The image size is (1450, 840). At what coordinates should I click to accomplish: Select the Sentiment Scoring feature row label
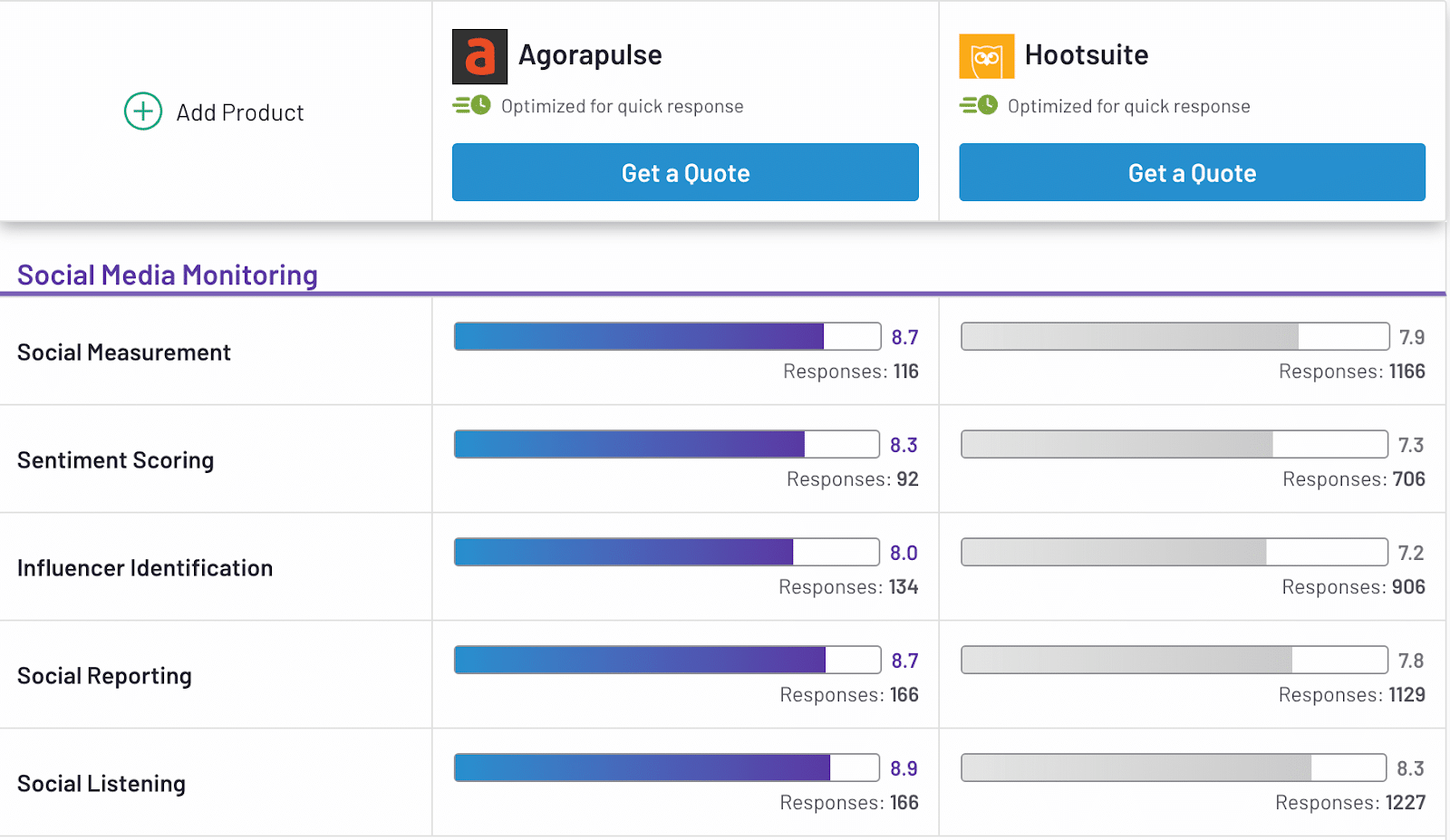tap(115, 460)
